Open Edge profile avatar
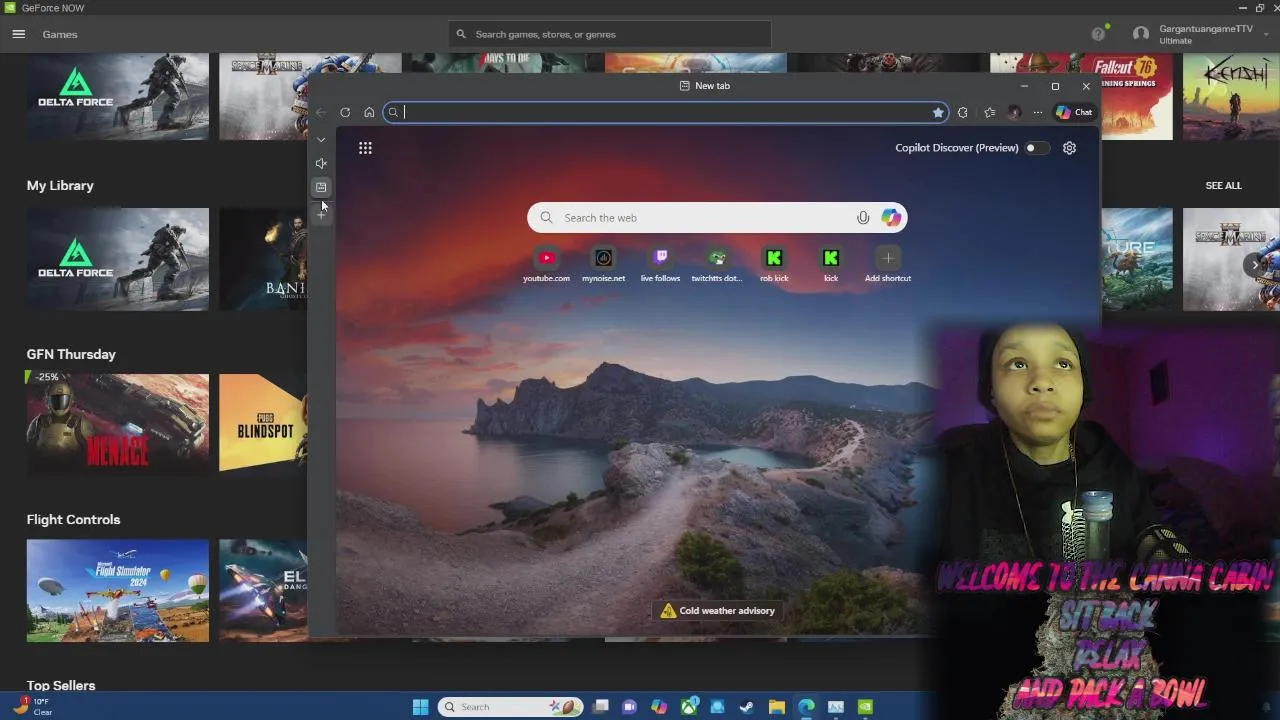 coord(1014,112)
